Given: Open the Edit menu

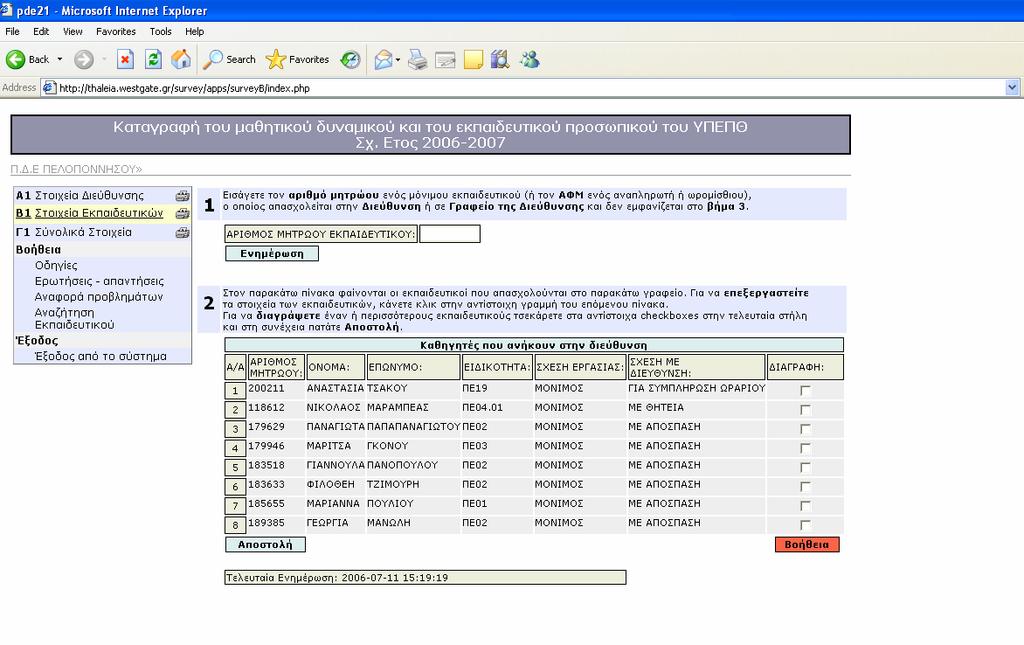Looking at the screenshot, I should pos(41,31).
